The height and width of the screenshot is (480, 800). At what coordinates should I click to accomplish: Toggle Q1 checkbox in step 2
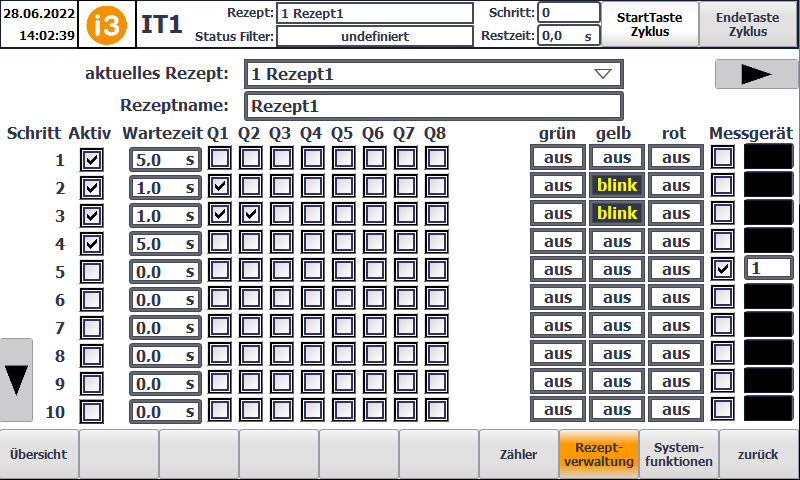click(x=219, y=186)
